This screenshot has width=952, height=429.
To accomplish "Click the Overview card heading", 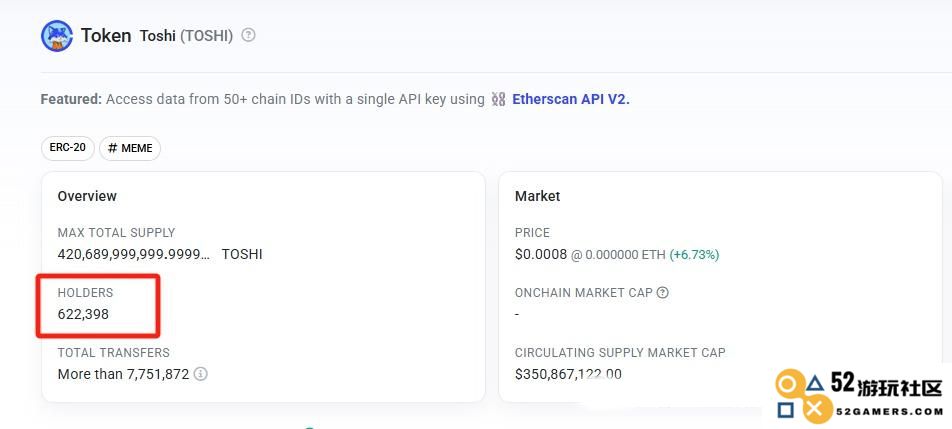I will (87, 196).
